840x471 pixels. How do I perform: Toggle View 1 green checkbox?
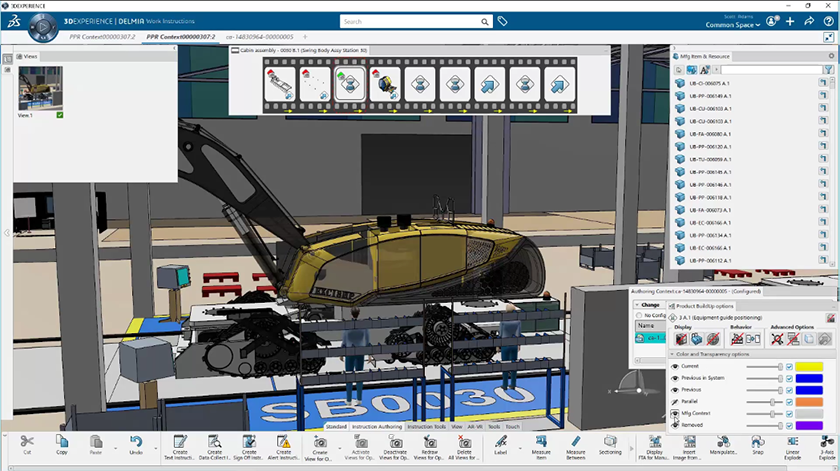coord(59,115)
